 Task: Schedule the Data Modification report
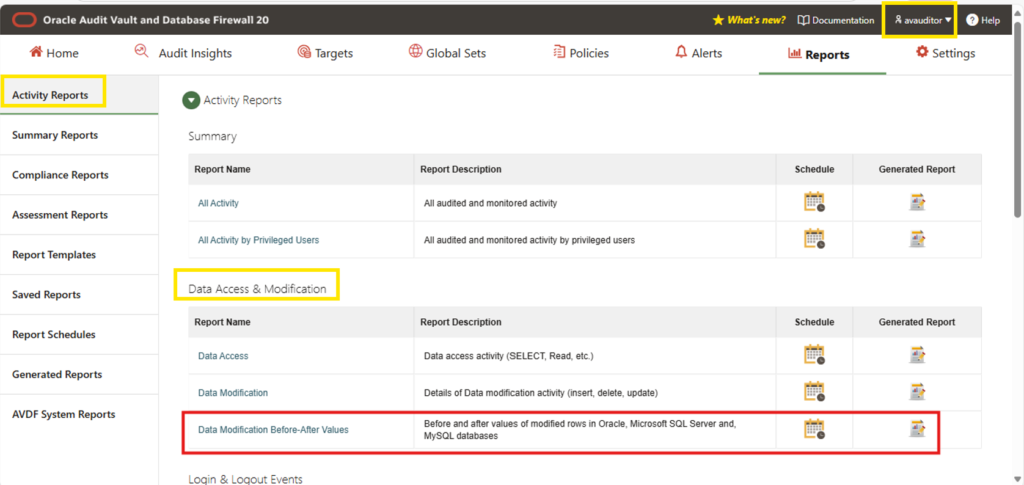tap(814, 392)
